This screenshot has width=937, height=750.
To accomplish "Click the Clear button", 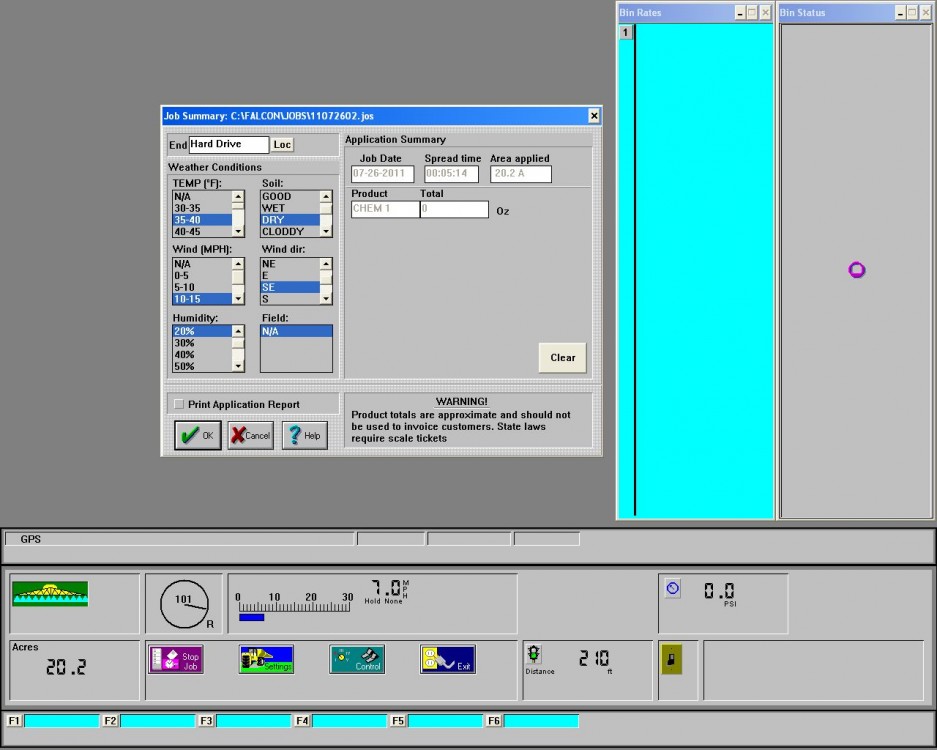I will 562,358.
